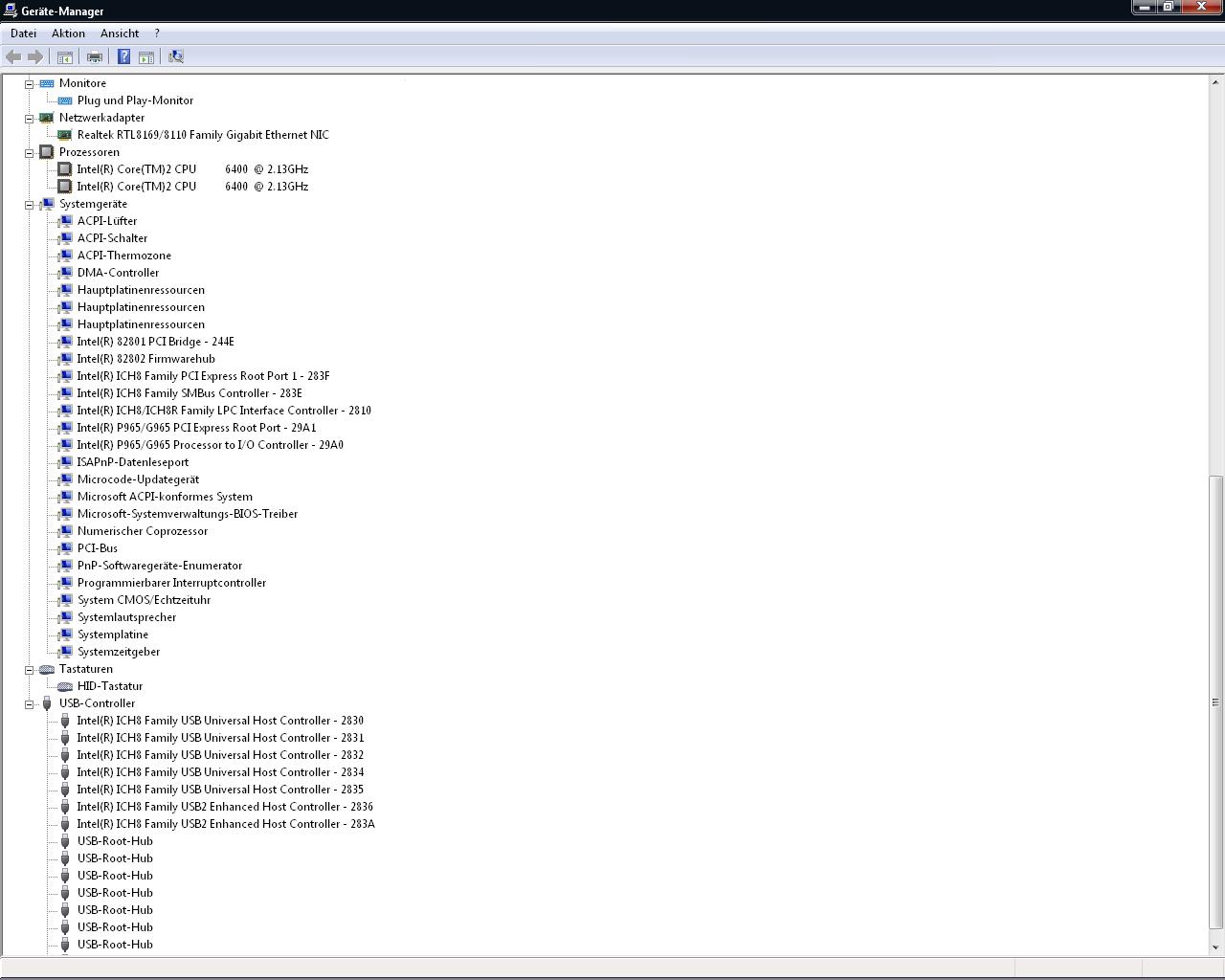Click the vertical scrollbar up arrow
1225x980 pixels.
(1216, 82)
